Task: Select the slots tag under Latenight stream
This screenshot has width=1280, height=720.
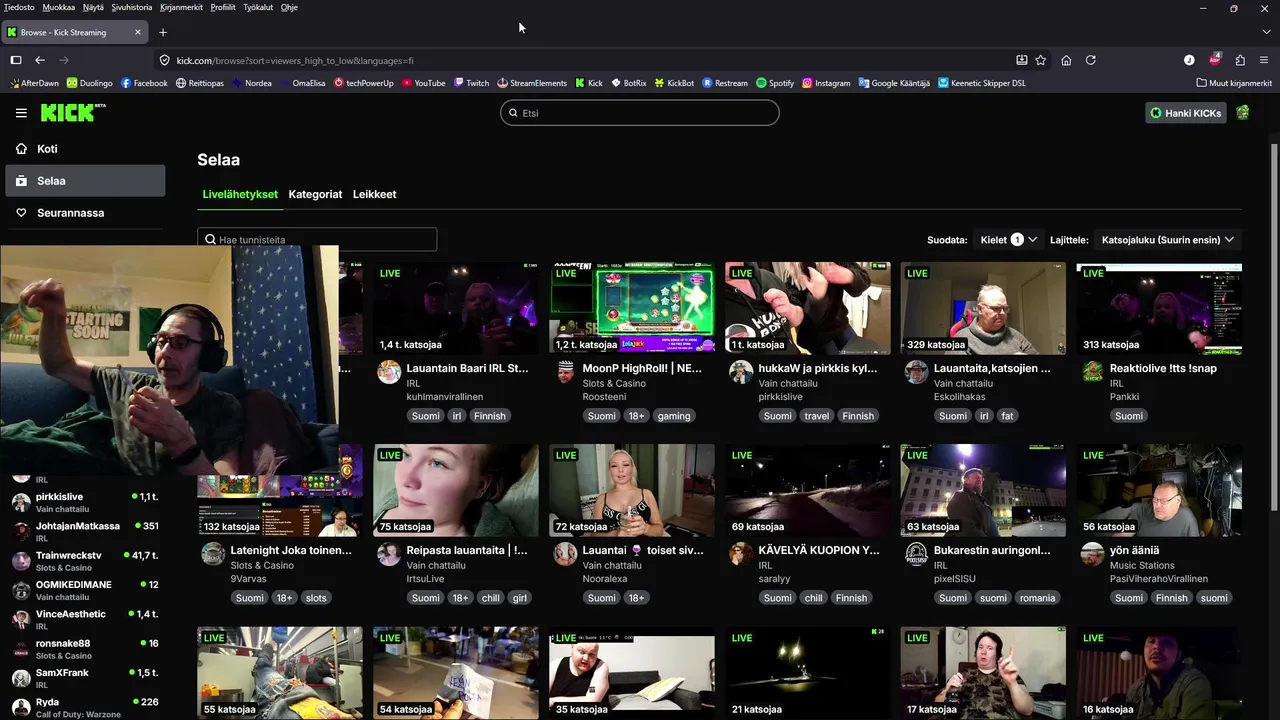Action: tap(316, 598)
